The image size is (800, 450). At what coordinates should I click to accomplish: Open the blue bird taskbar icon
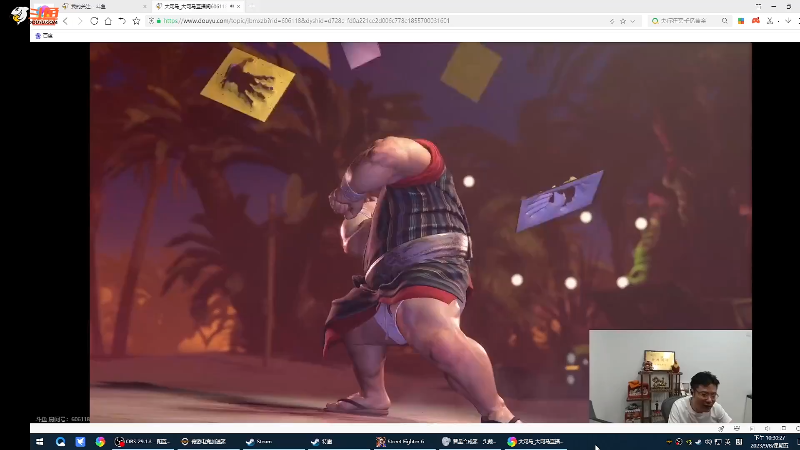pos(80,442)
